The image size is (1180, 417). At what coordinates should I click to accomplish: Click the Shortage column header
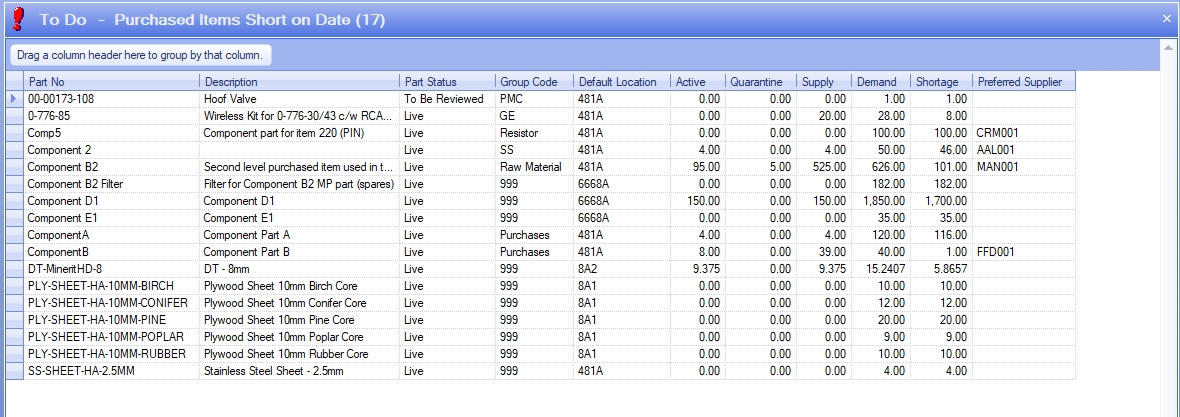pos(940,82)
